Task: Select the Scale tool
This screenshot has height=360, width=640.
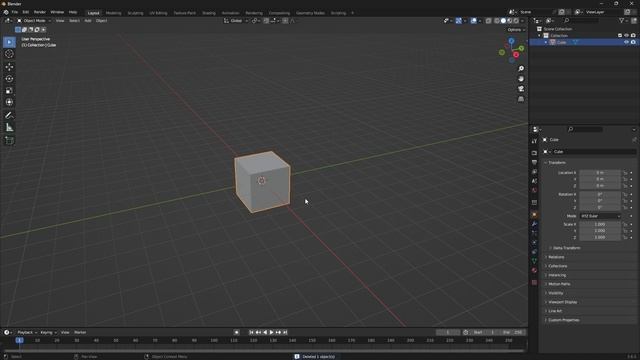Action: click(9, 90)
